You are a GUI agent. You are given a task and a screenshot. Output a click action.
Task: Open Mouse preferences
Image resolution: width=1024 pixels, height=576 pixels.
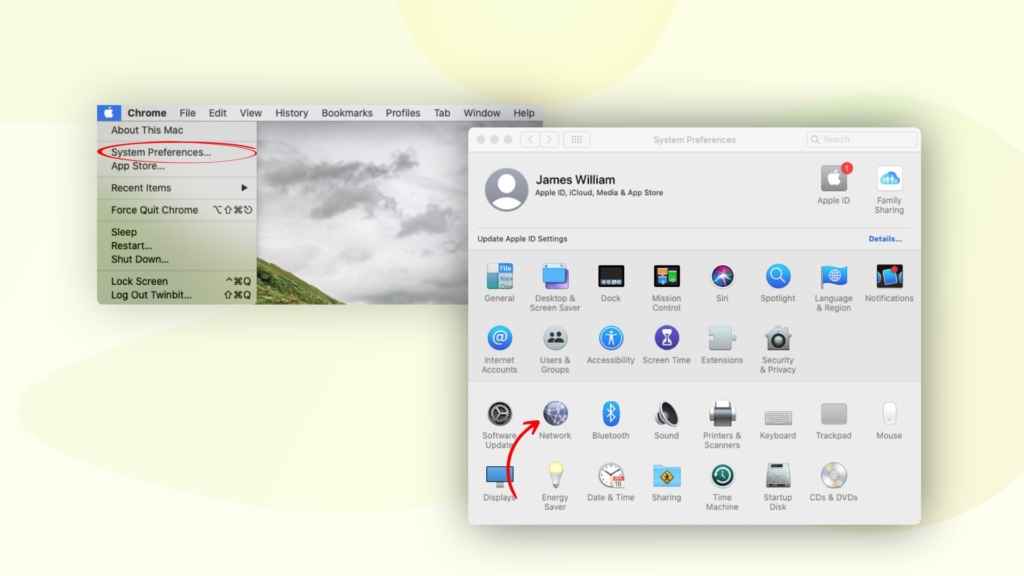click(889, 420)
